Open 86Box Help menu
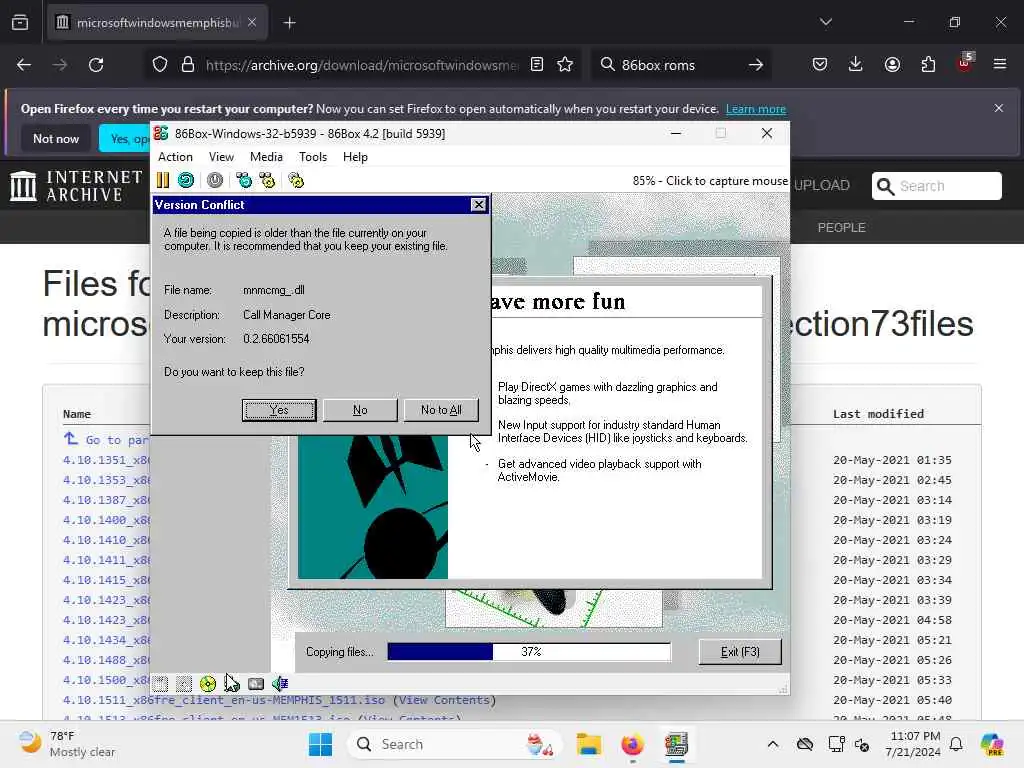The image size is (1024, 768). click(355, 157)
